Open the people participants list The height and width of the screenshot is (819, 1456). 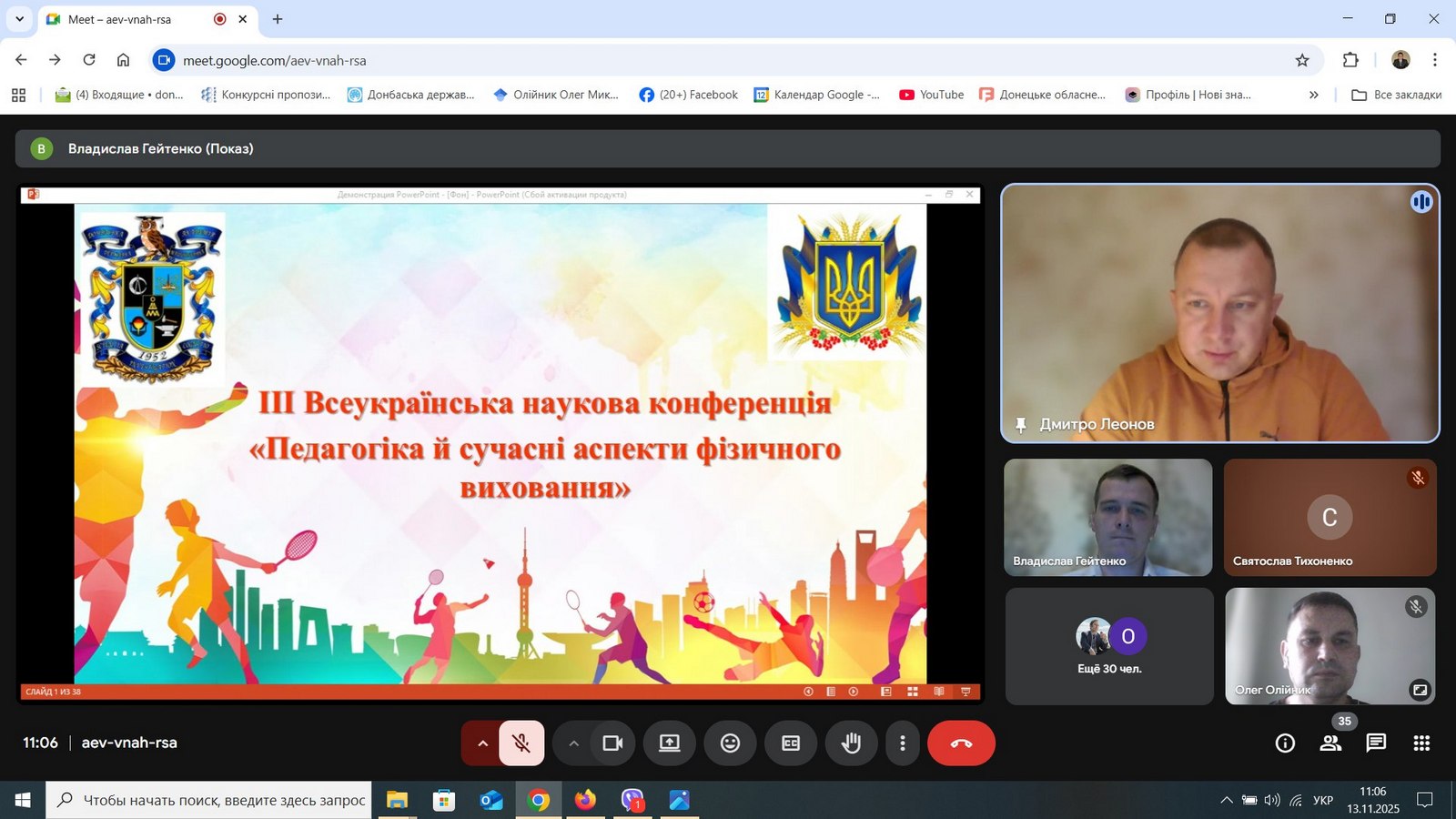(1330, 743)
